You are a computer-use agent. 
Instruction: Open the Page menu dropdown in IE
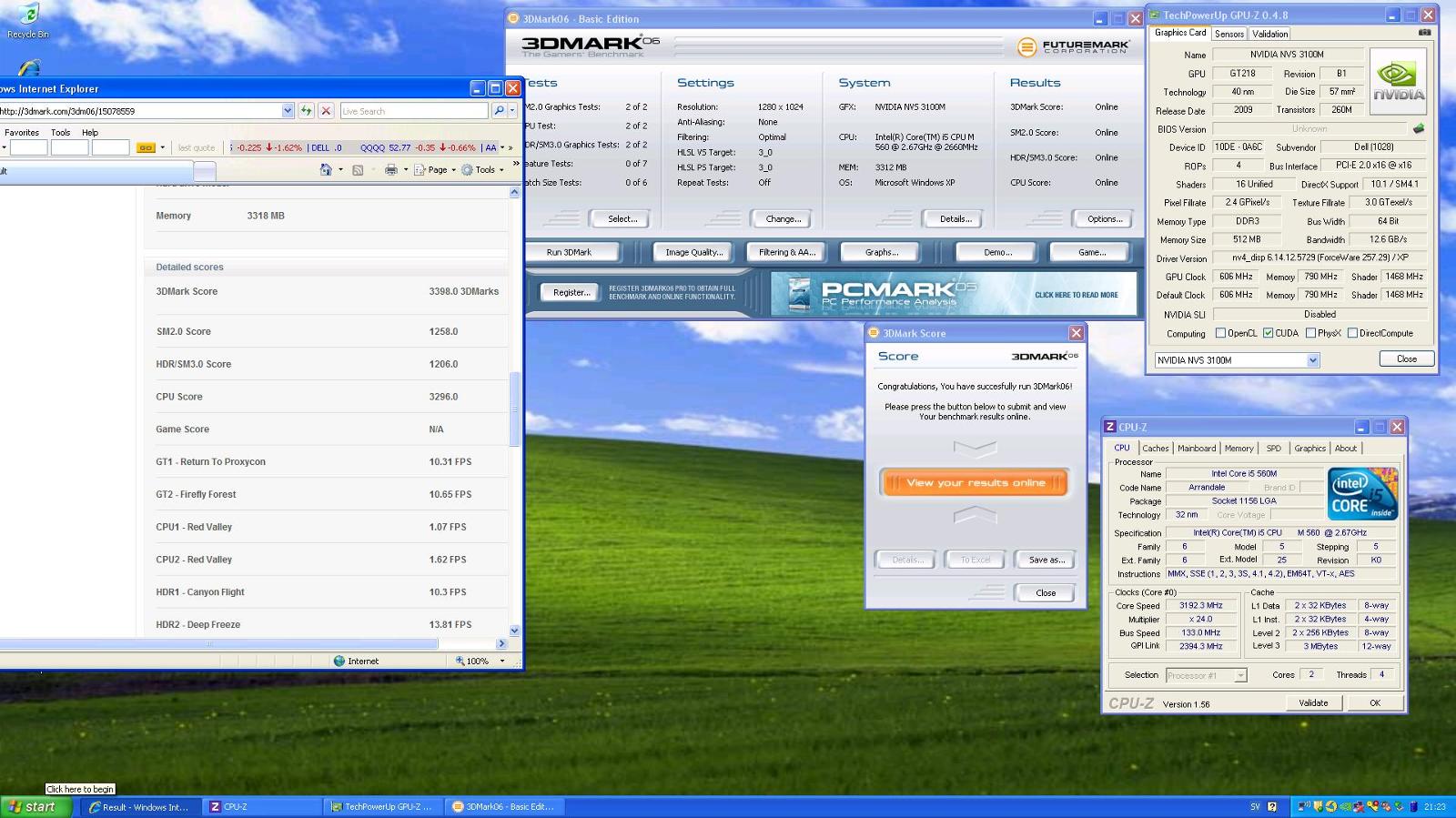(435, 169)
